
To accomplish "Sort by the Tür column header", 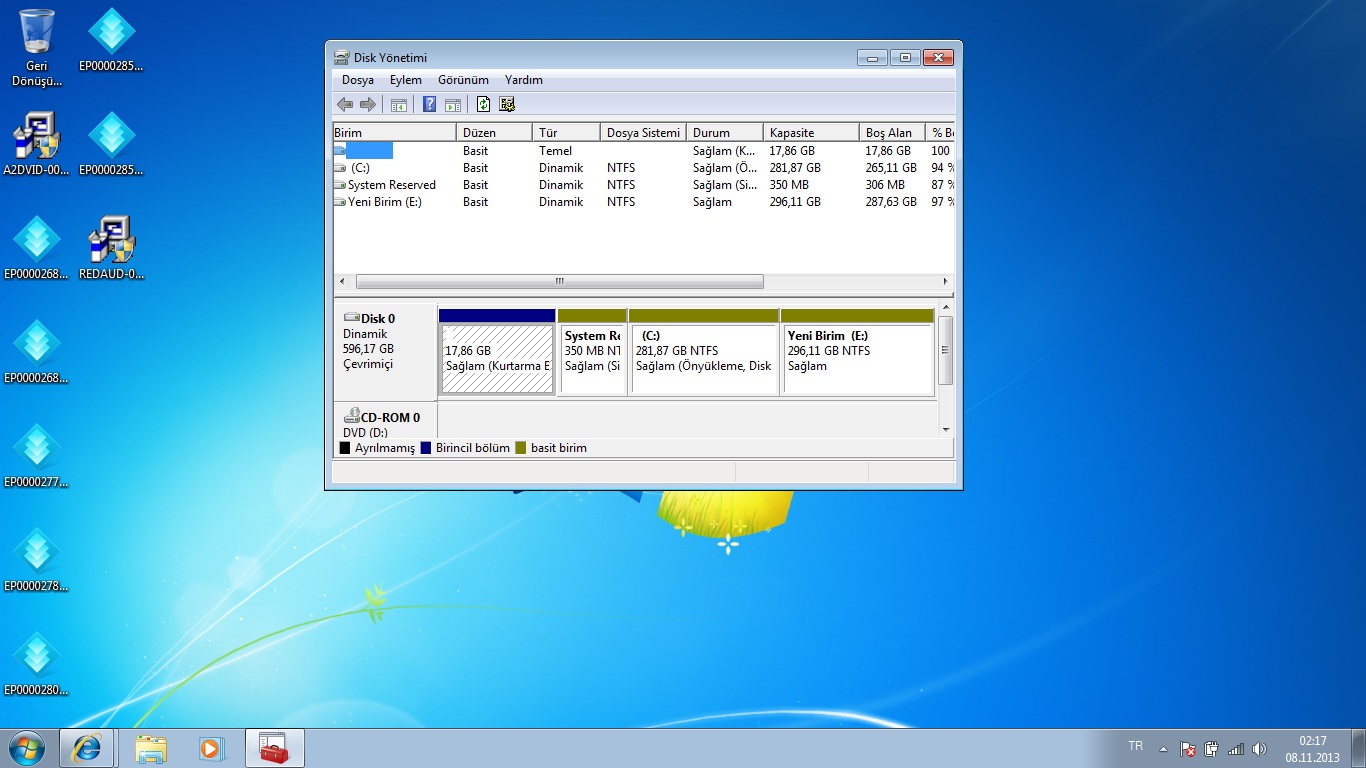I will pyautogui.click(x=566, y=132).
